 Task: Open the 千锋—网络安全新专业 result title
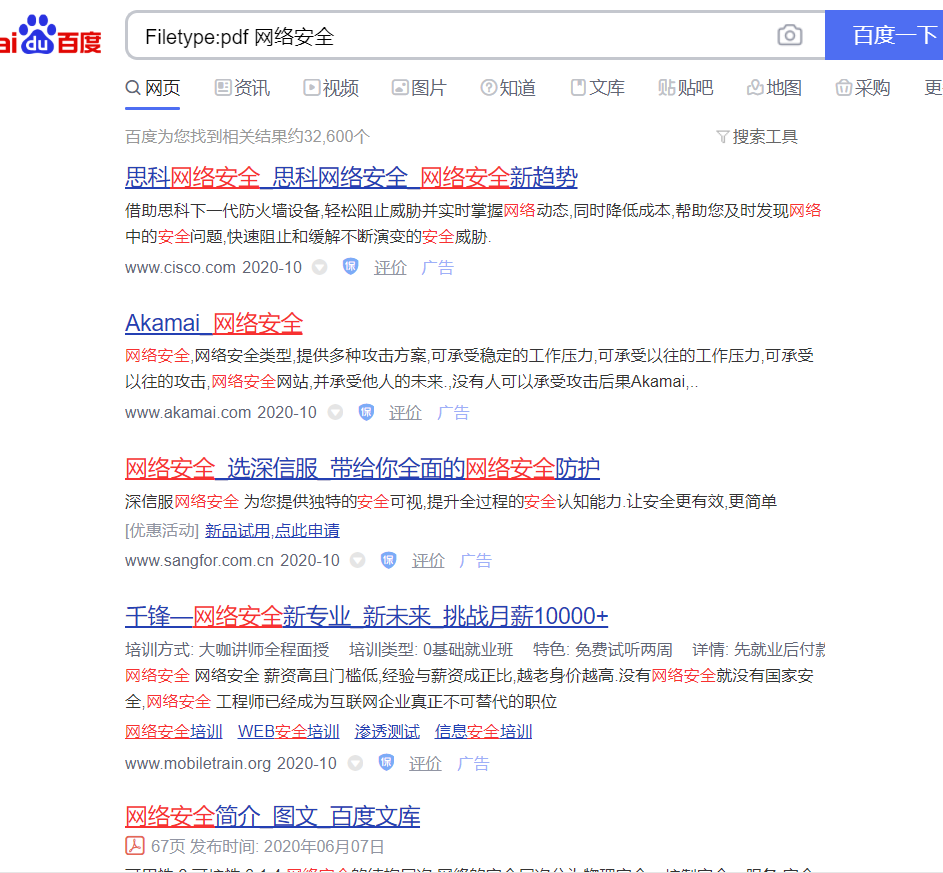click(367, 616)
